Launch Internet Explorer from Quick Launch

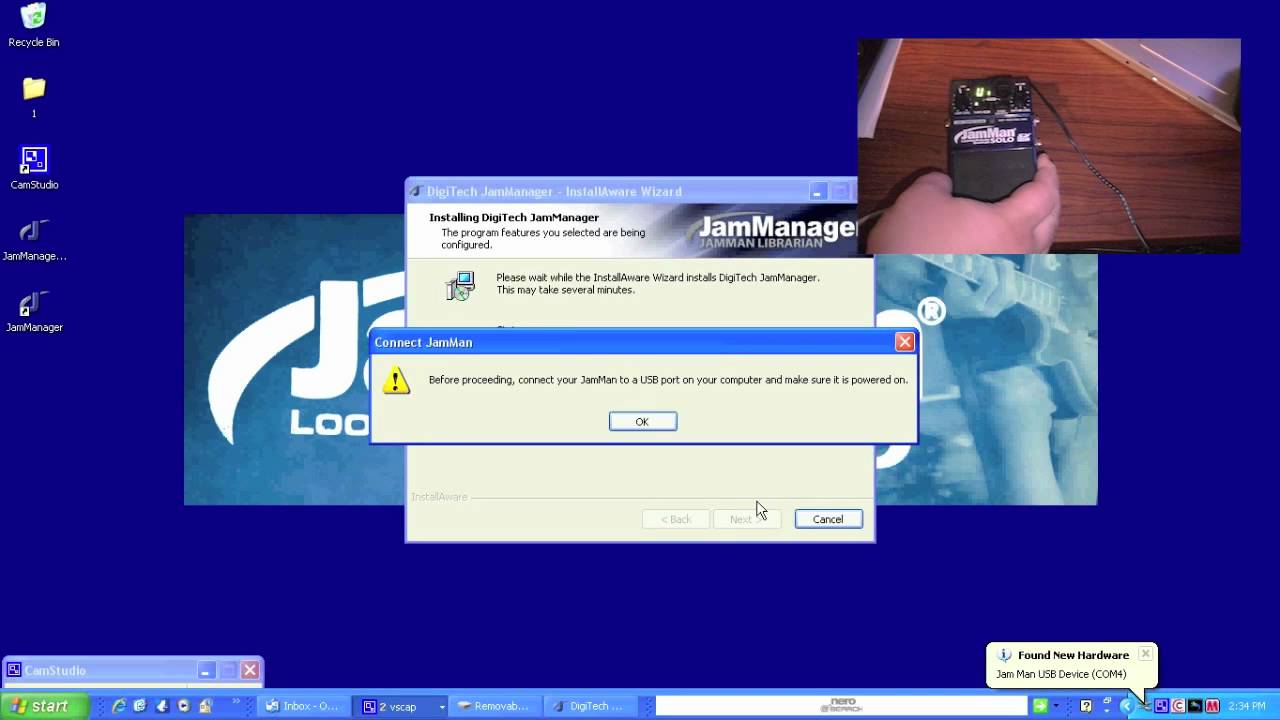[x=118, y=706]
